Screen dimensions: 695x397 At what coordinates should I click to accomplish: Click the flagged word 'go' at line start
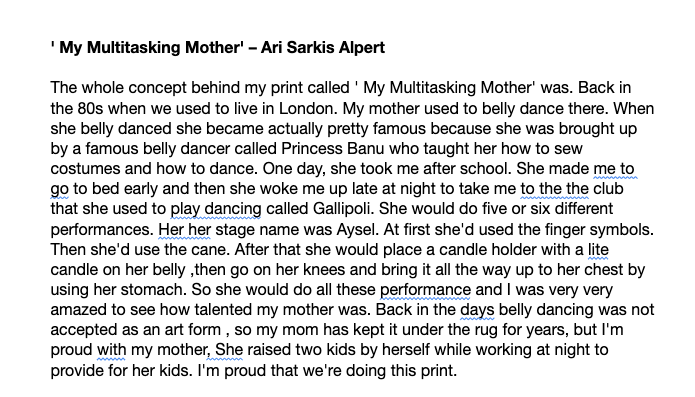59,190
